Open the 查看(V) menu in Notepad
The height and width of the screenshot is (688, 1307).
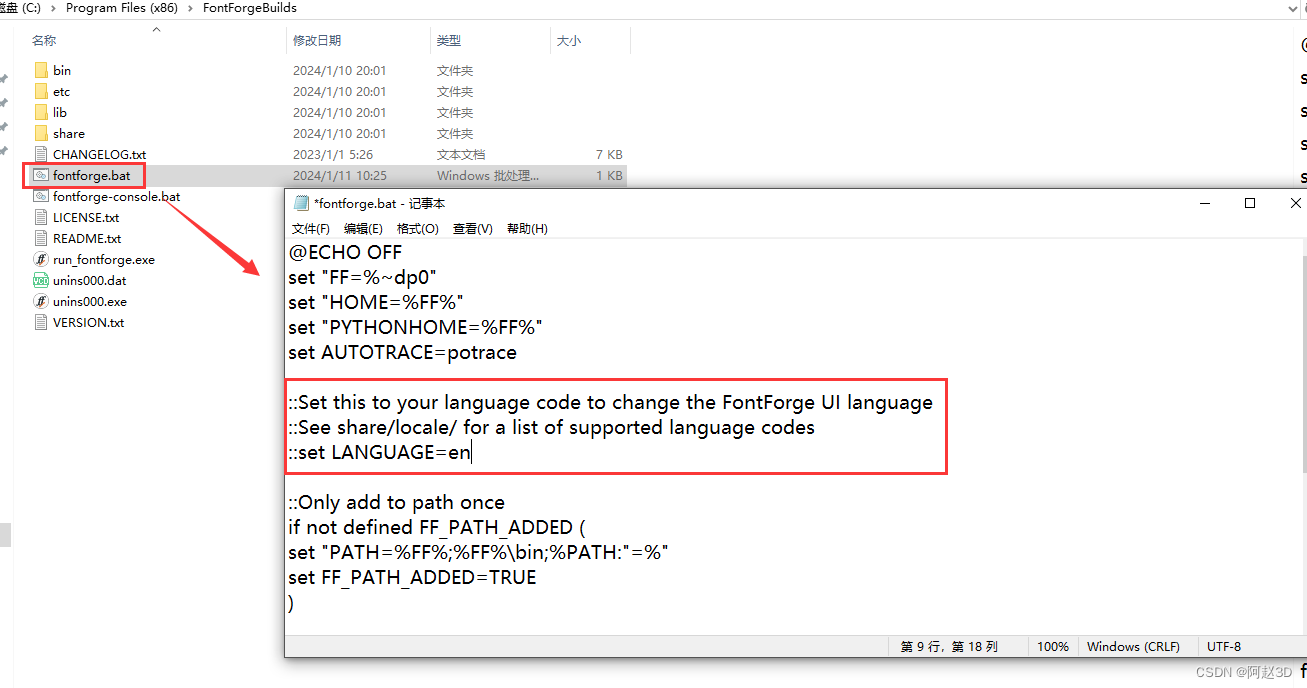point(473,228)
